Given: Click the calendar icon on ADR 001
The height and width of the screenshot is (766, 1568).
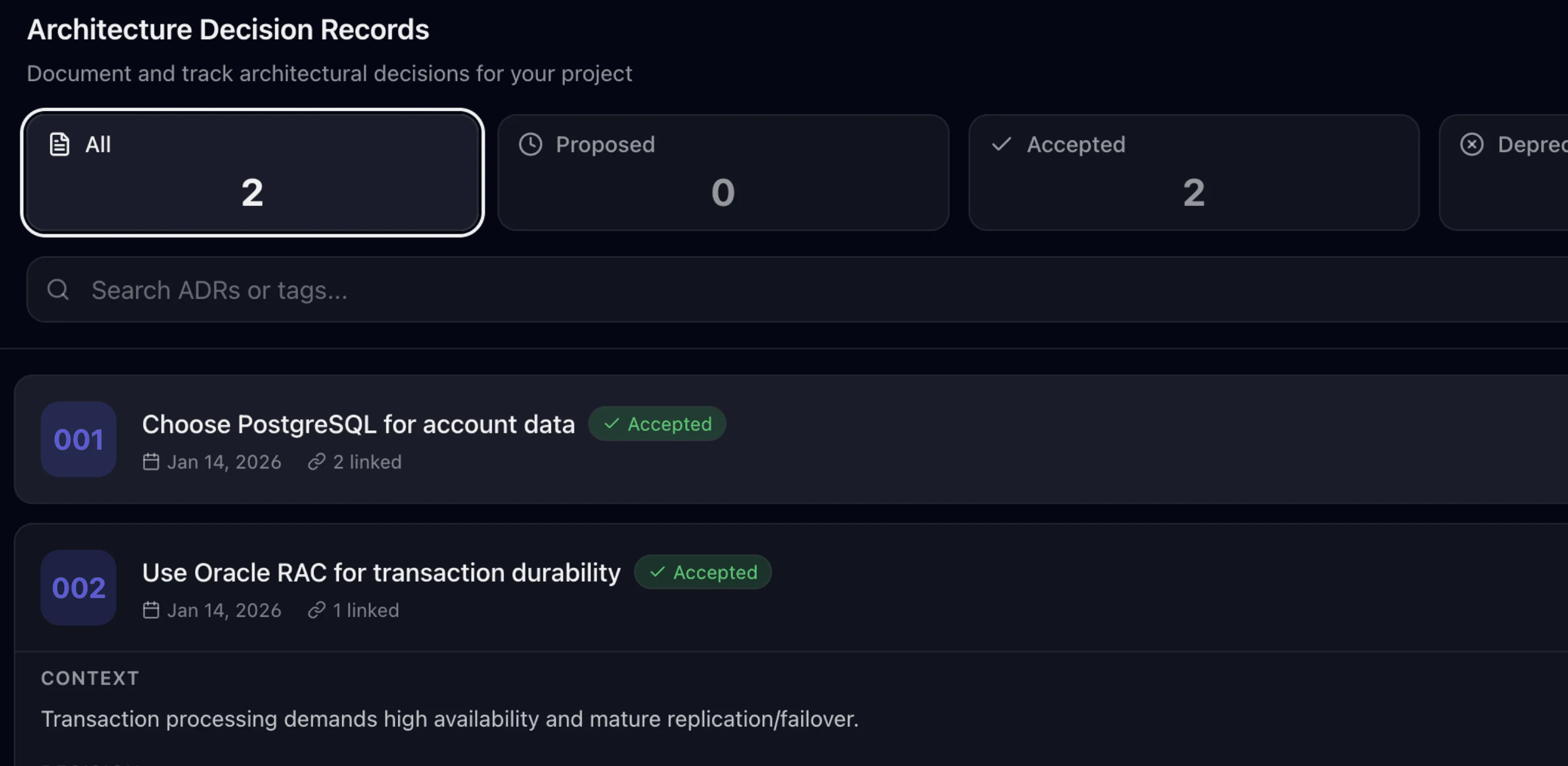Looking at the screenshot, I should [x=151, y=462].
